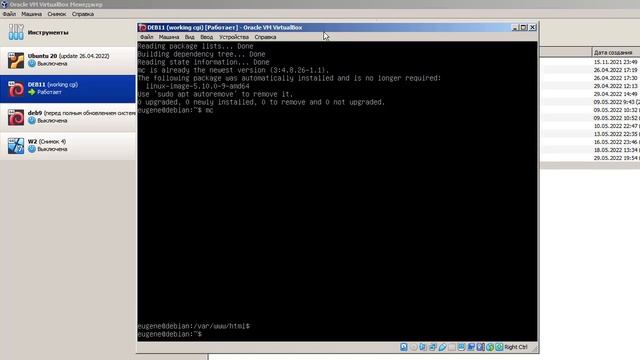Click the W2 Windows machine icon in Manager
This screenshot has width=640, height=360.
pyautogui.click(x=16, y=146)
